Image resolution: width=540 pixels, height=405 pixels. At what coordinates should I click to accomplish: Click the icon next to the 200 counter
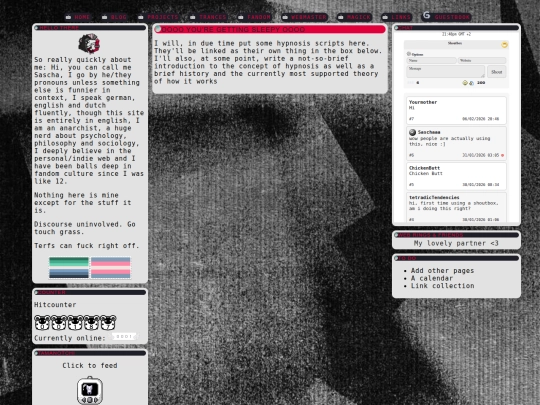click(x=471, y=83)
